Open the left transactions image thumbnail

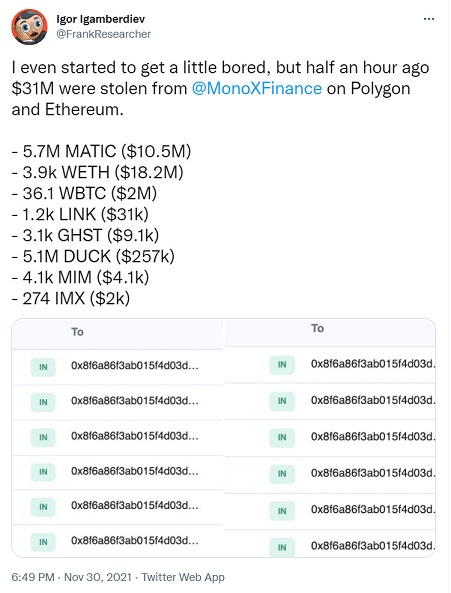118,438
